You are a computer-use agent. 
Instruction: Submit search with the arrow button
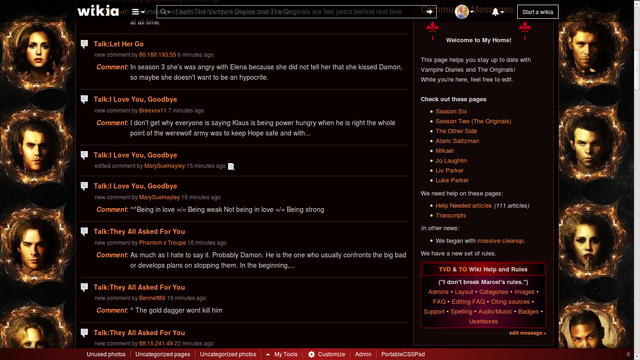(x=429, y=12)
